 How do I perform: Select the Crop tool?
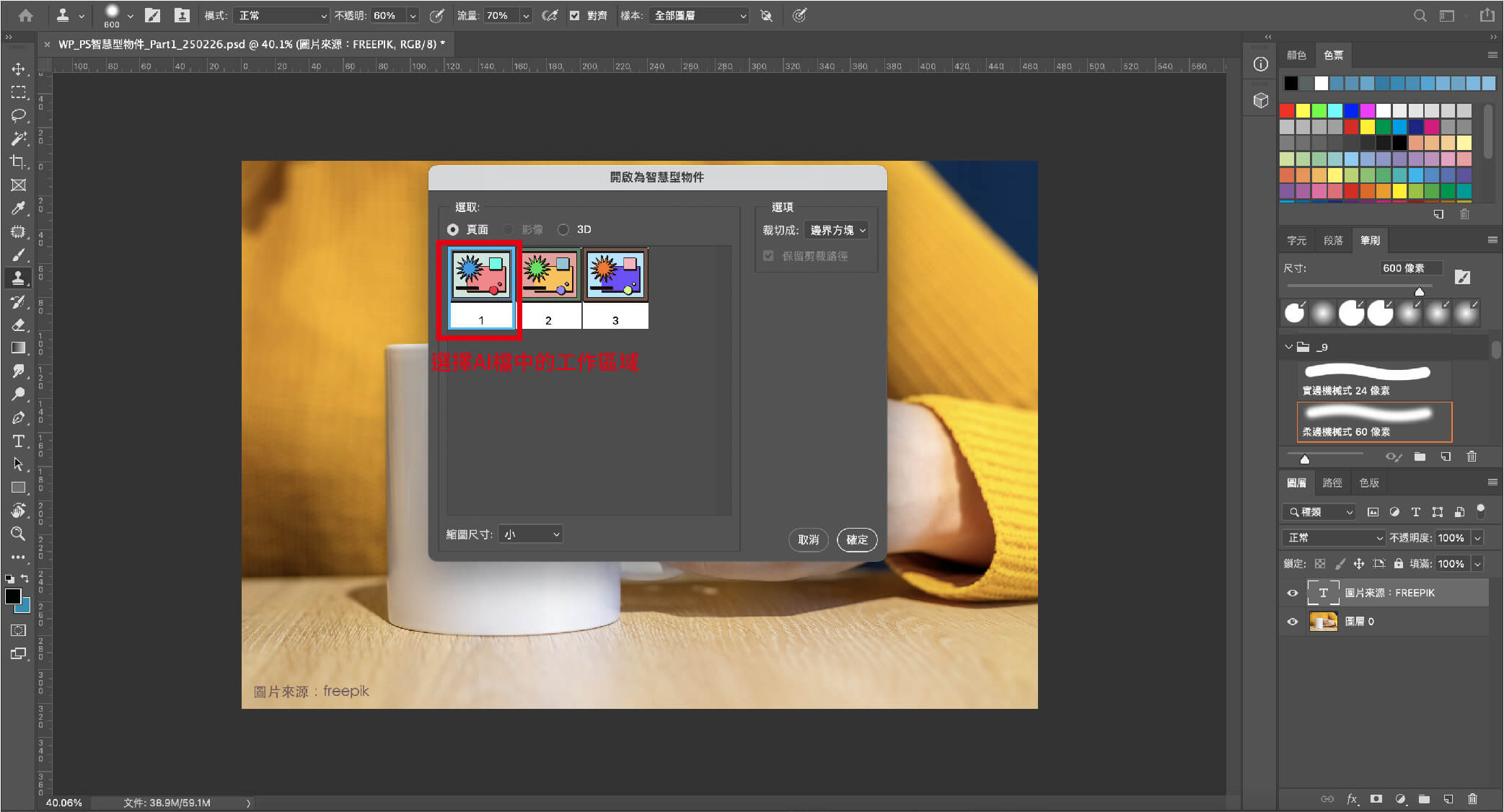click(19, 162)
